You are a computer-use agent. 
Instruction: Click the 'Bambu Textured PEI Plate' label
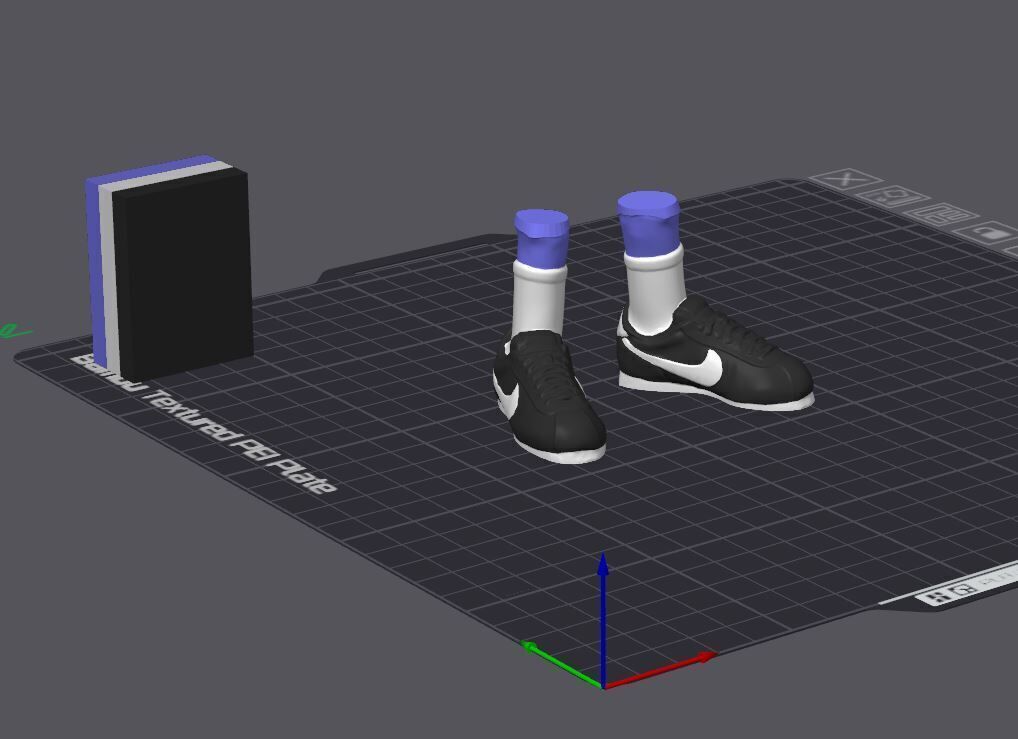(x=205, y=423)
